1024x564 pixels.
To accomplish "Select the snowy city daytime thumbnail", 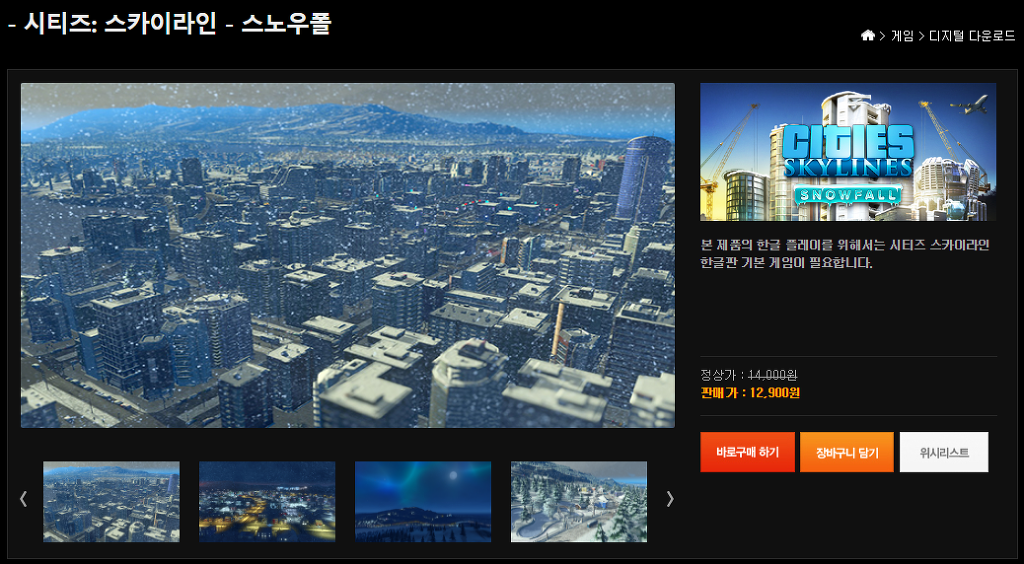I will pyautogui.click(x=111, y=501).
